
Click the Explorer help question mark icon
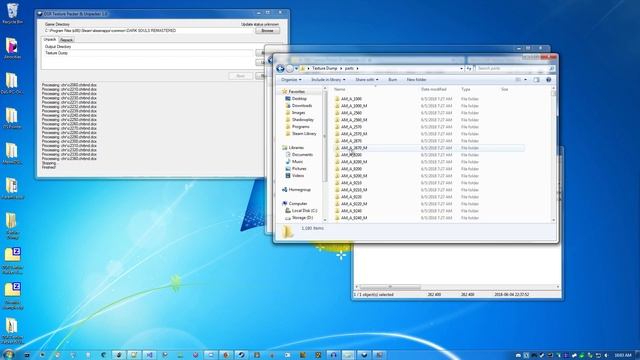point(549,80)
